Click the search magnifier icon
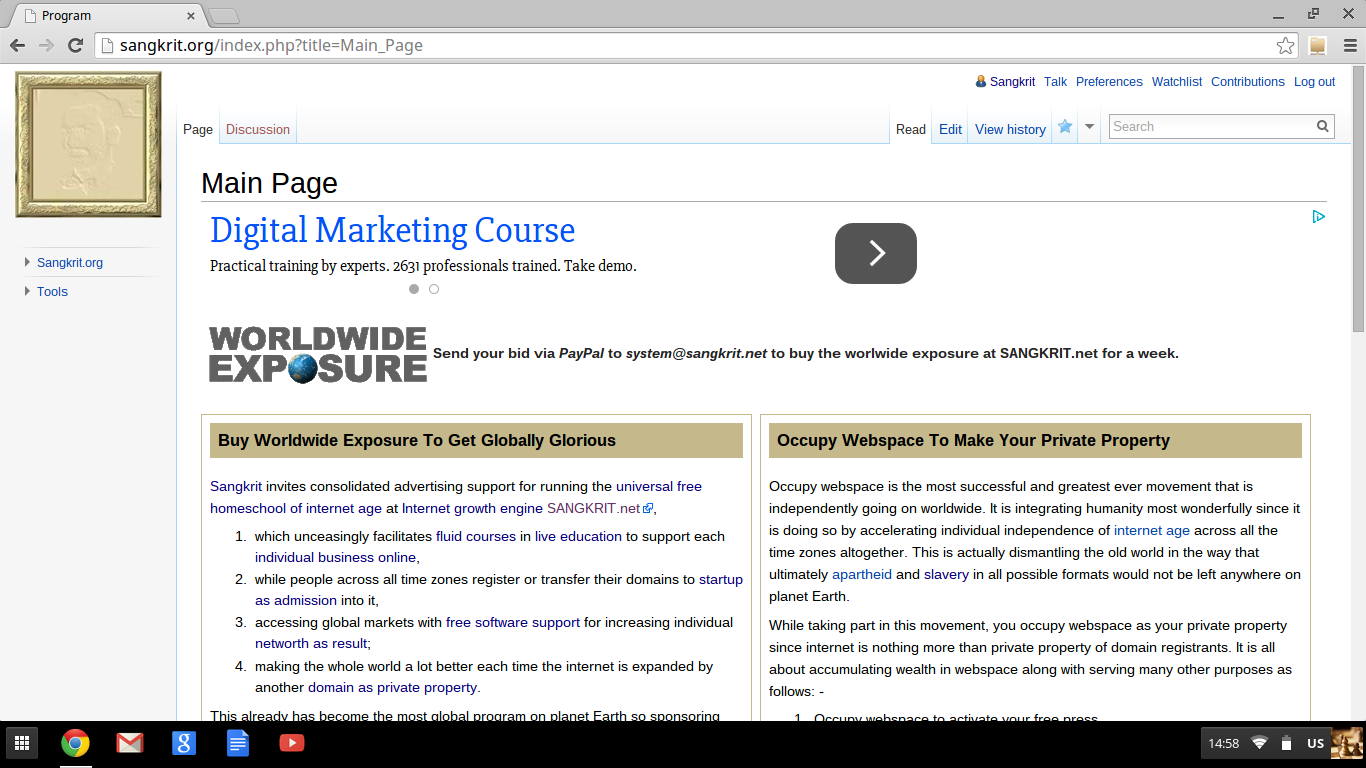This screenshot has width=1366, height=768. [1323, 127]
